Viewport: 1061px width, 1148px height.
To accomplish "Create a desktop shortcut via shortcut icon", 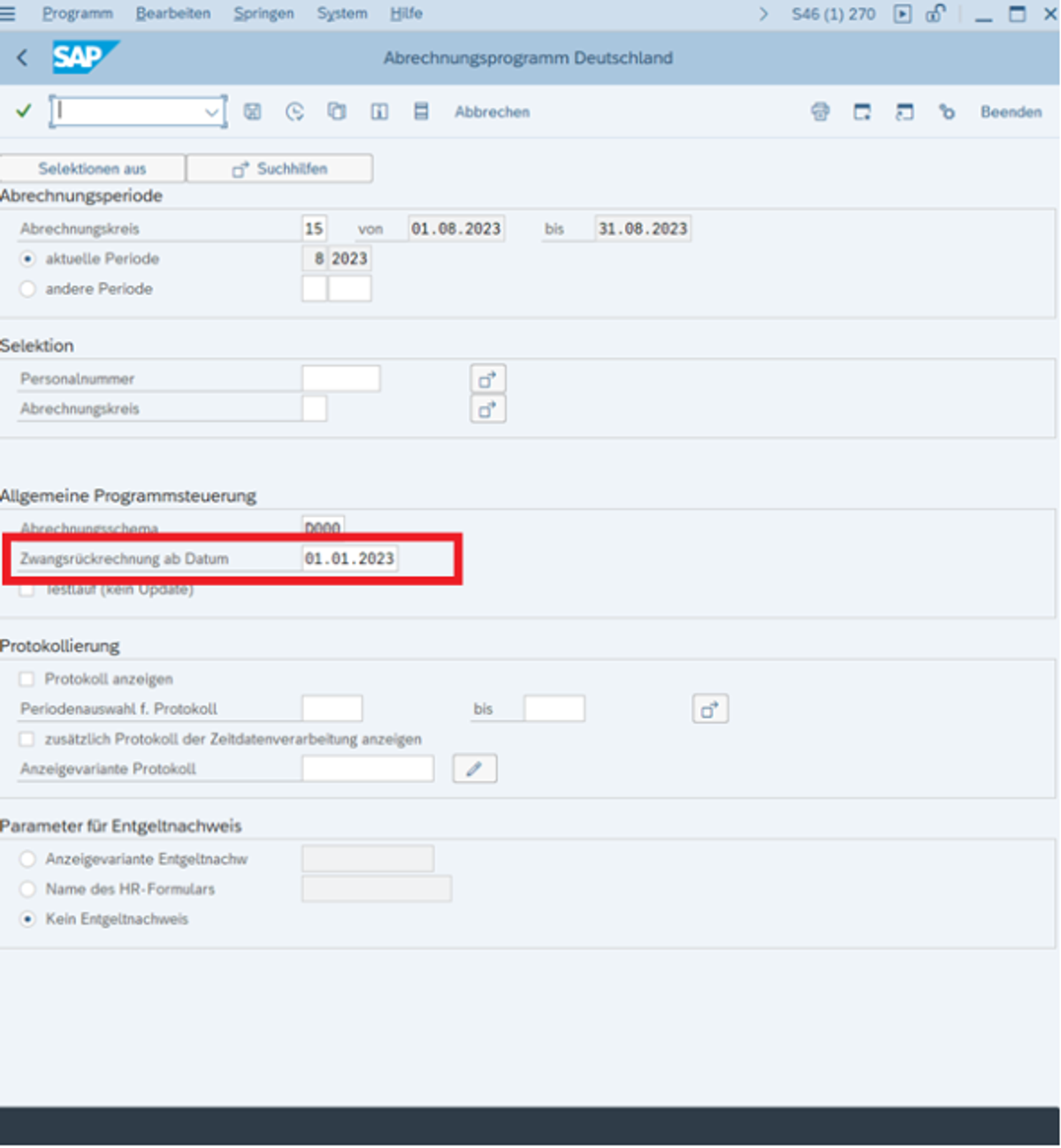I will click(904, 111).
